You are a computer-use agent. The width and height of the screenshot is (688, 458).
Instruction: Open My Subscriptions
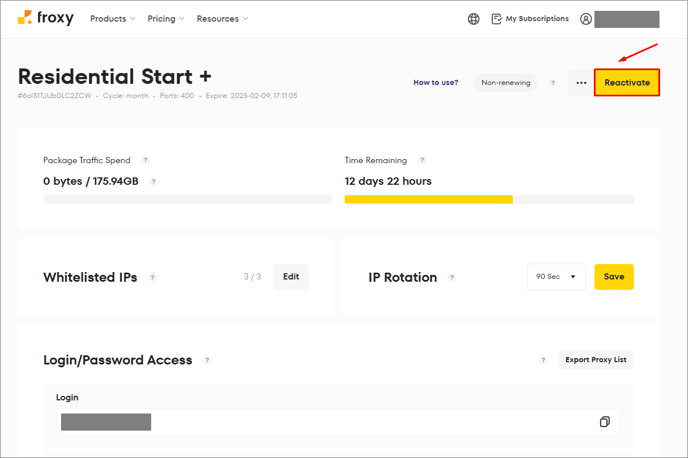click(530, 19)
